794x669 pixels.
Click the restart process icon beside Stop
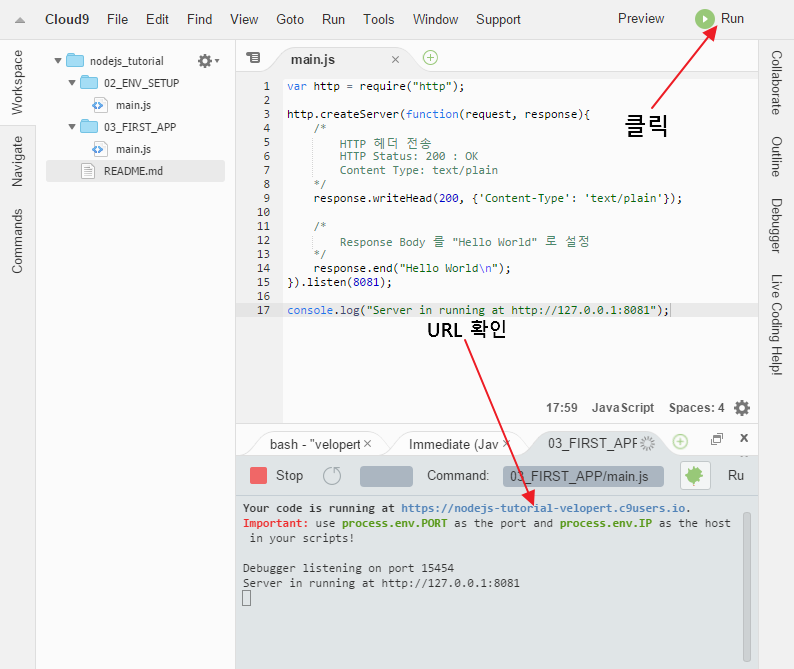(332, 476)
